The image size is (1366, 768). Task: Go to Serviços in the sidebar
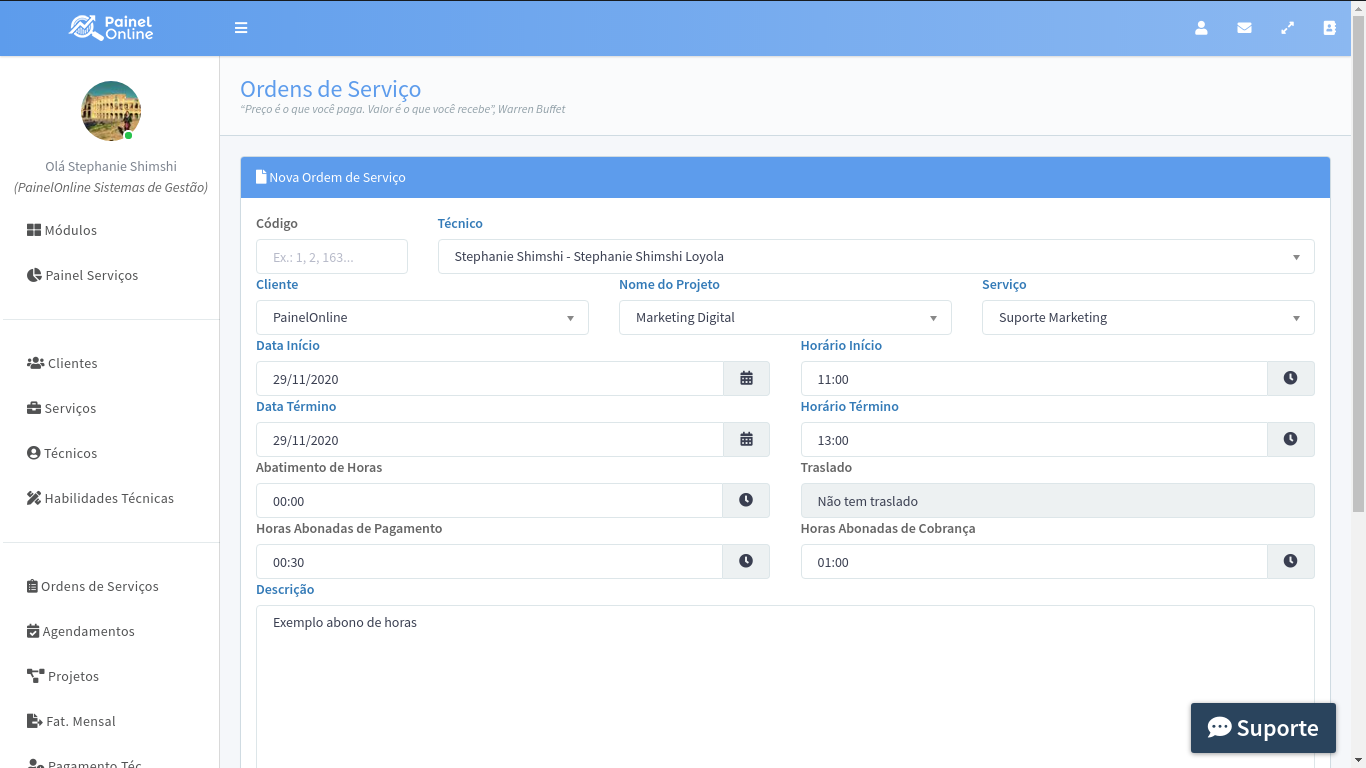click(62, 408)
